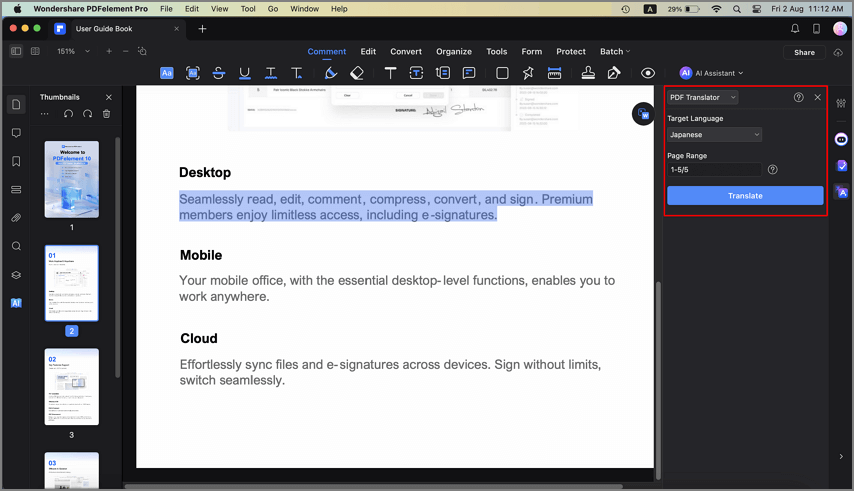Click floating translate icon on page
Viewport: 854px width, 491px height.
643,114
